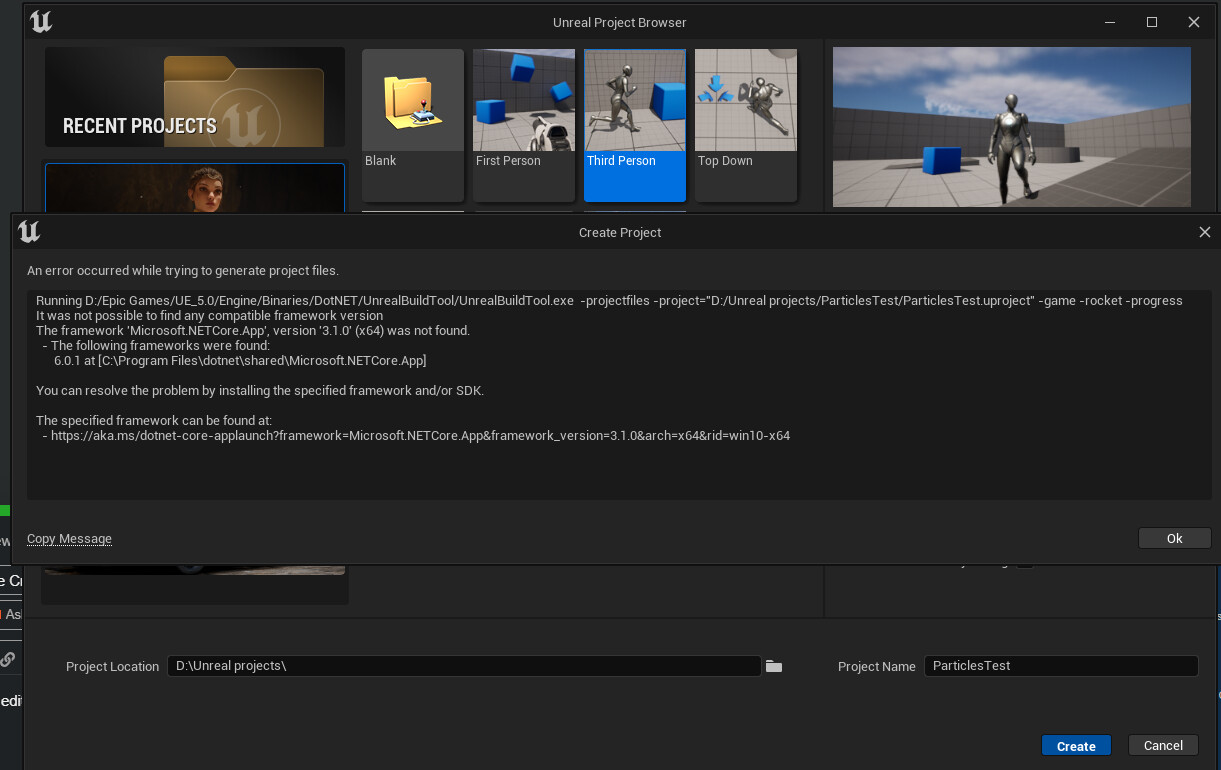Click the 'Running D:/Epic Games/UE_5.0' log line
Screen dimensions: 1221x770
click(x=609, y=301)
